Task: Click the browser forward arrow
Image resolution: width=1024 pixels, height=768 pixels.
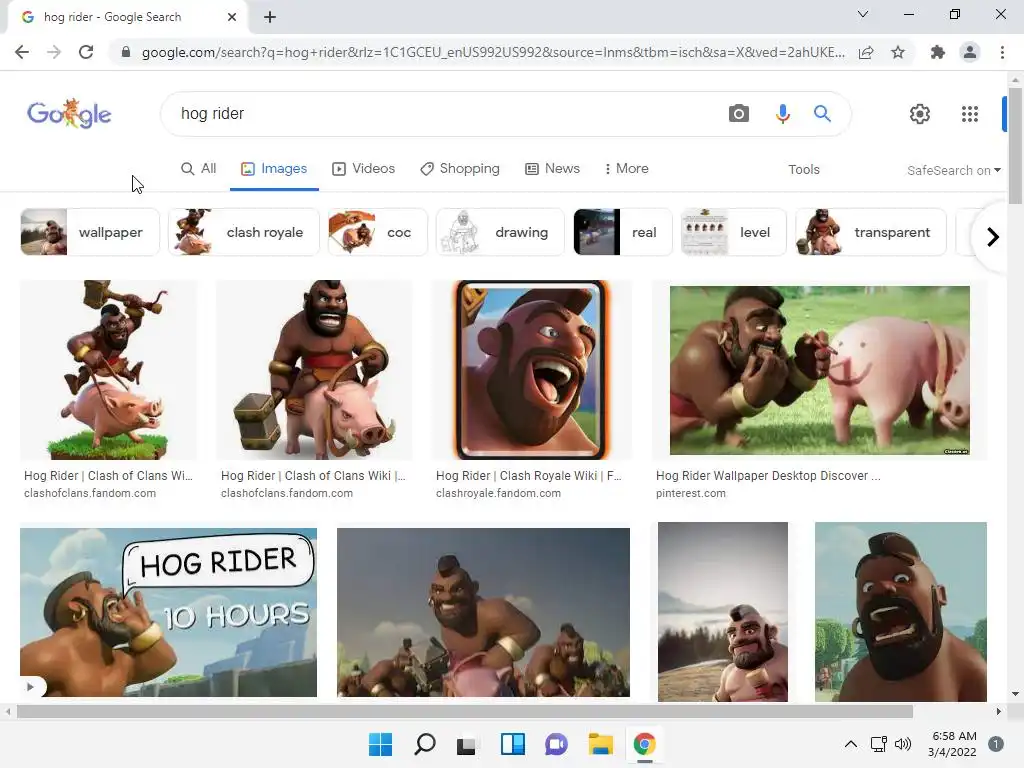Action: coord(54,52)
